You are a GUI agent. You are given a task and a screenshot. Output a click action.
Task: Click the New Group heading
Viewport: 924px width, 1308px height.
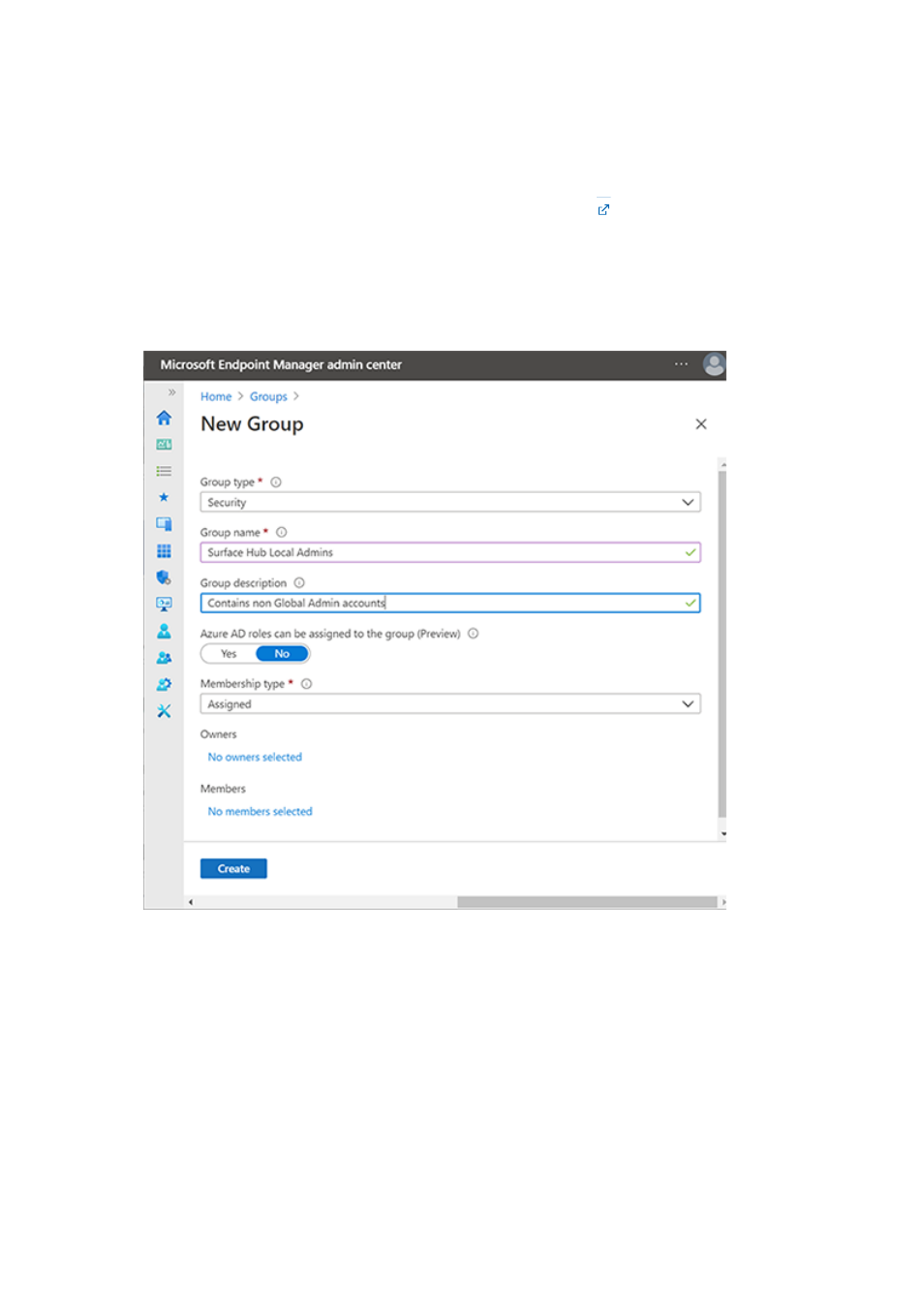pos(252,424)
